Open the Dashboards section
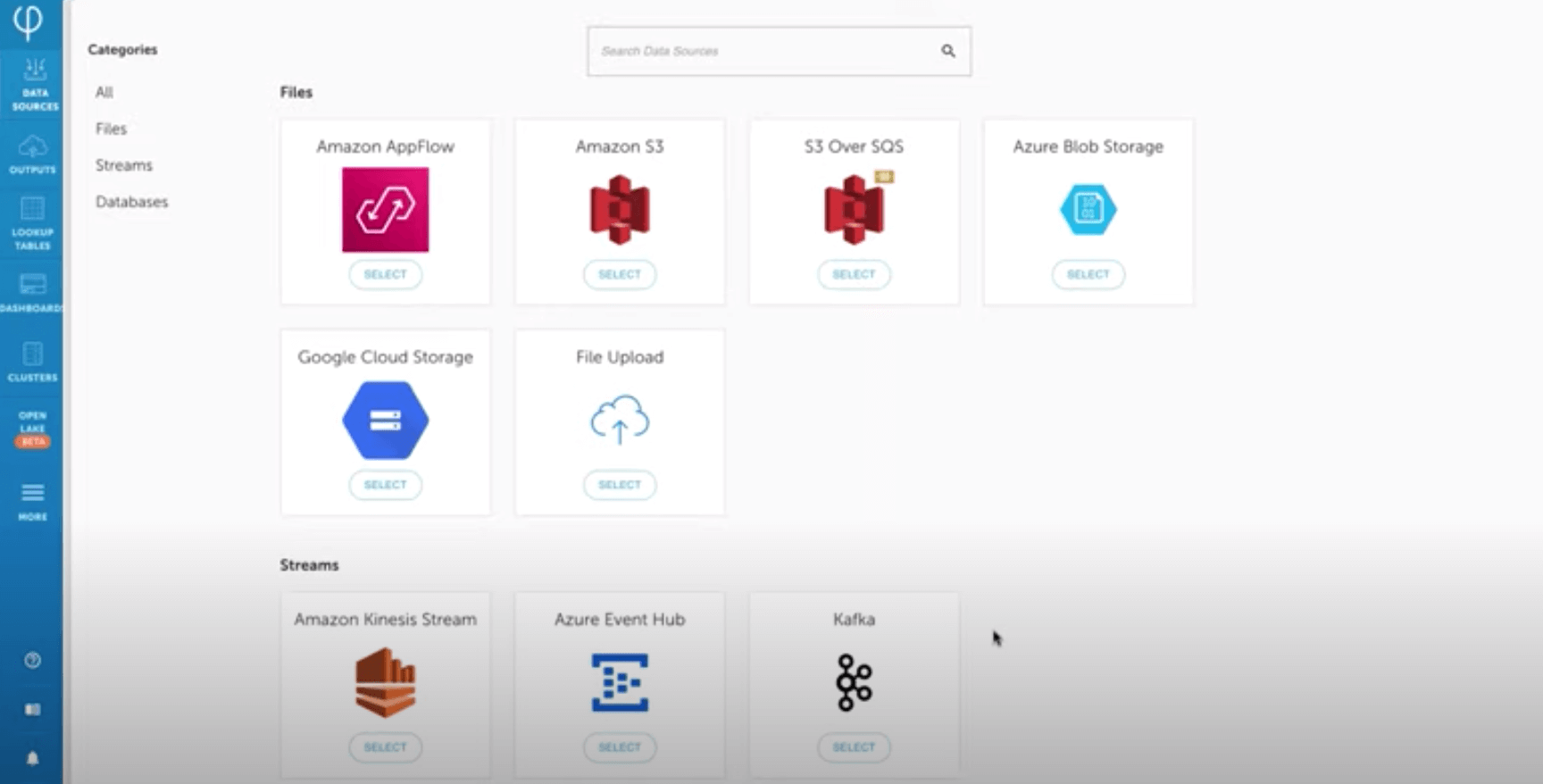 click(x=32, y=293)
